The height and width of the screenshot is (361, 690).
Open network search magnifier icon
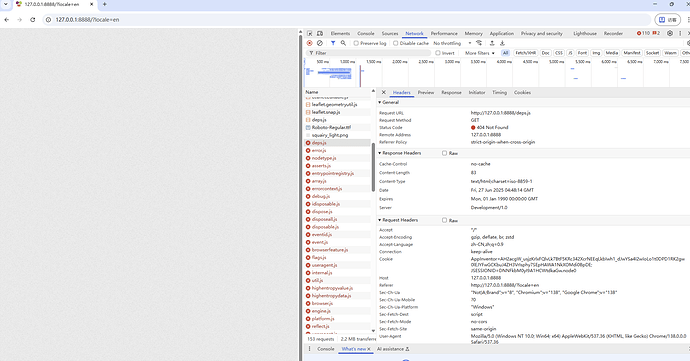pyautogui.click(x=343, y=43)
